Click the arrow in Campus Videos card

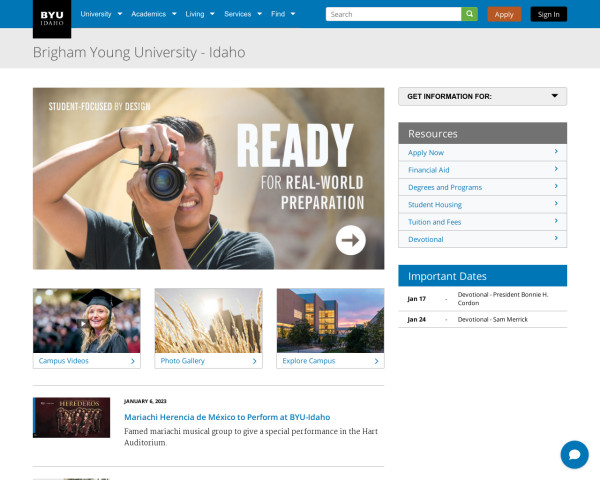[132, 361]
